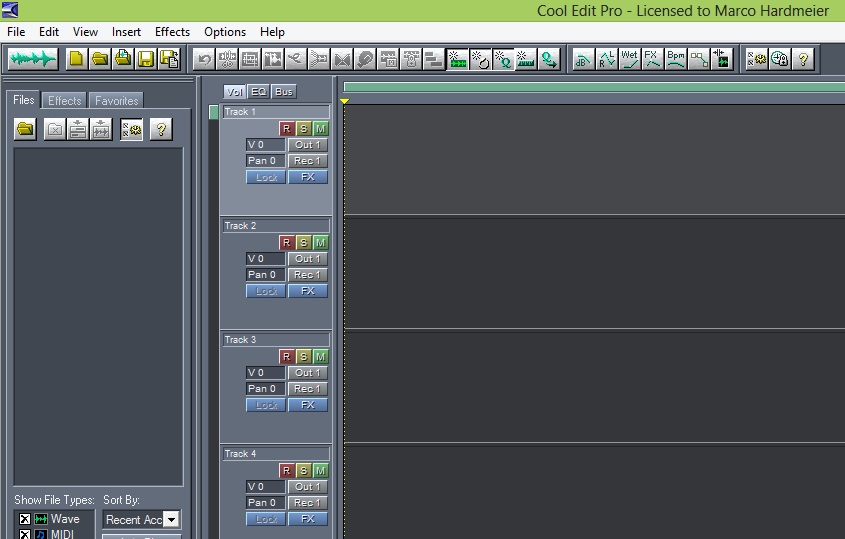Screen dimensions: 845x539
Task: Mute Track 1 with M button
Action: tap(320, 129)
